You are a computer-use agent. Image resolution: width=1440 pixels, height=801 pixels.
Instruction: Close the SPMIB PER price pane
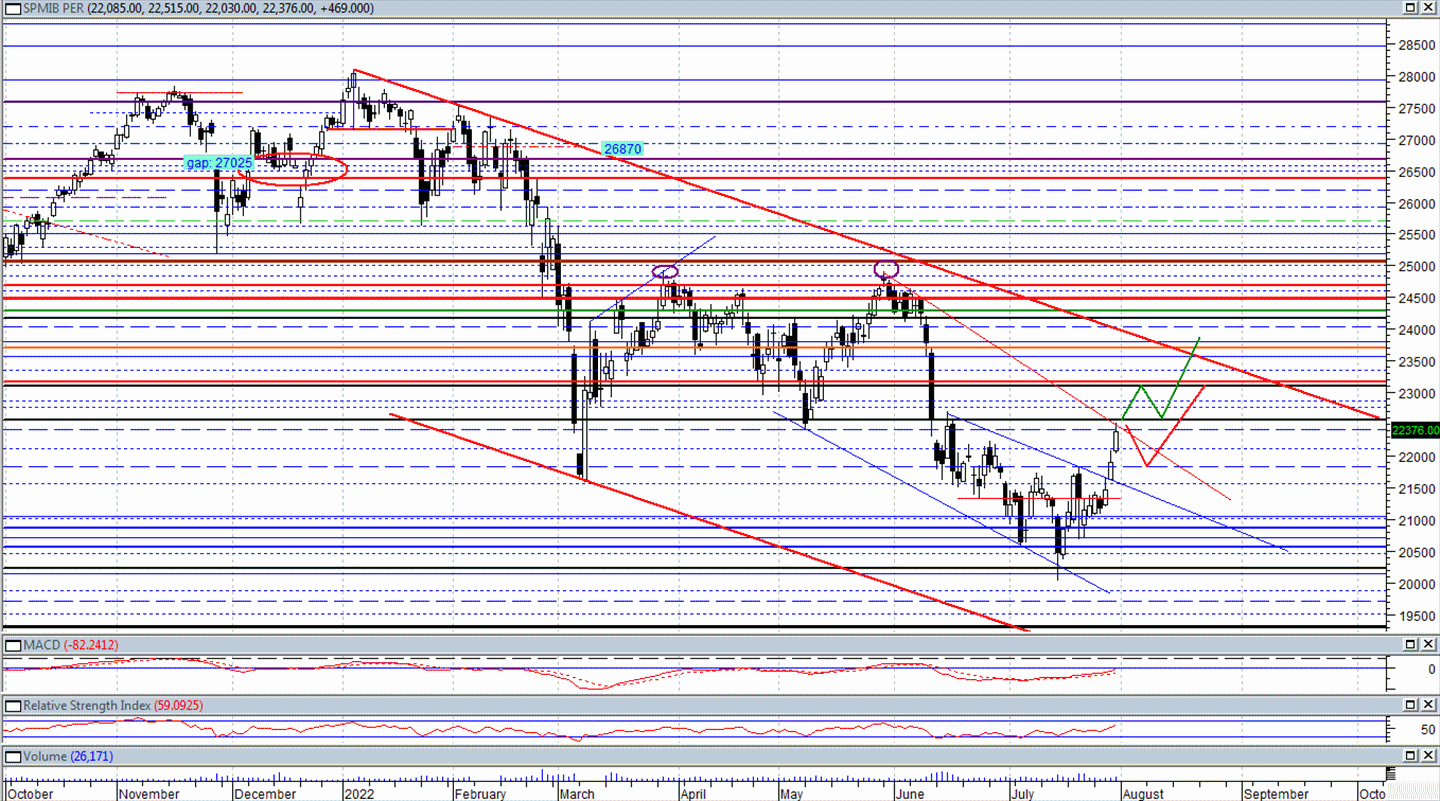click(1428, 8)
